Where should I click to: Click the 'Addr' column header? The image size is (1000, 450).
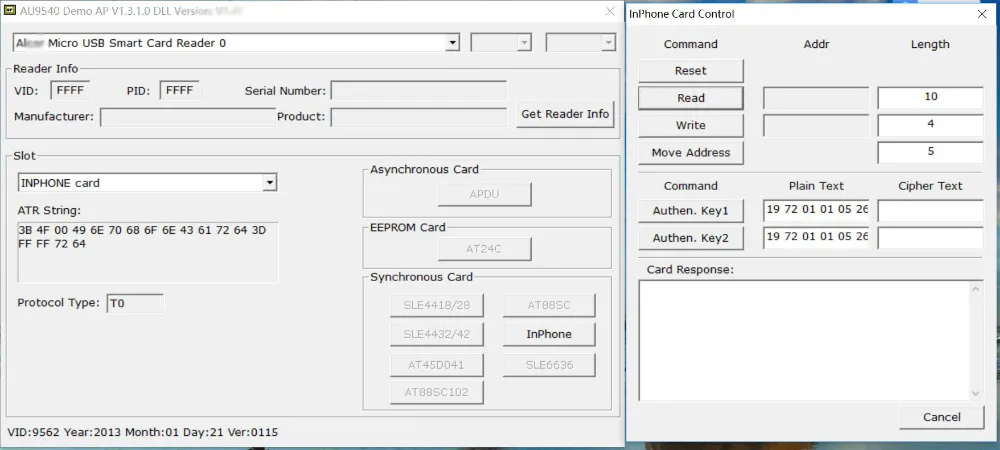(816, 44)
